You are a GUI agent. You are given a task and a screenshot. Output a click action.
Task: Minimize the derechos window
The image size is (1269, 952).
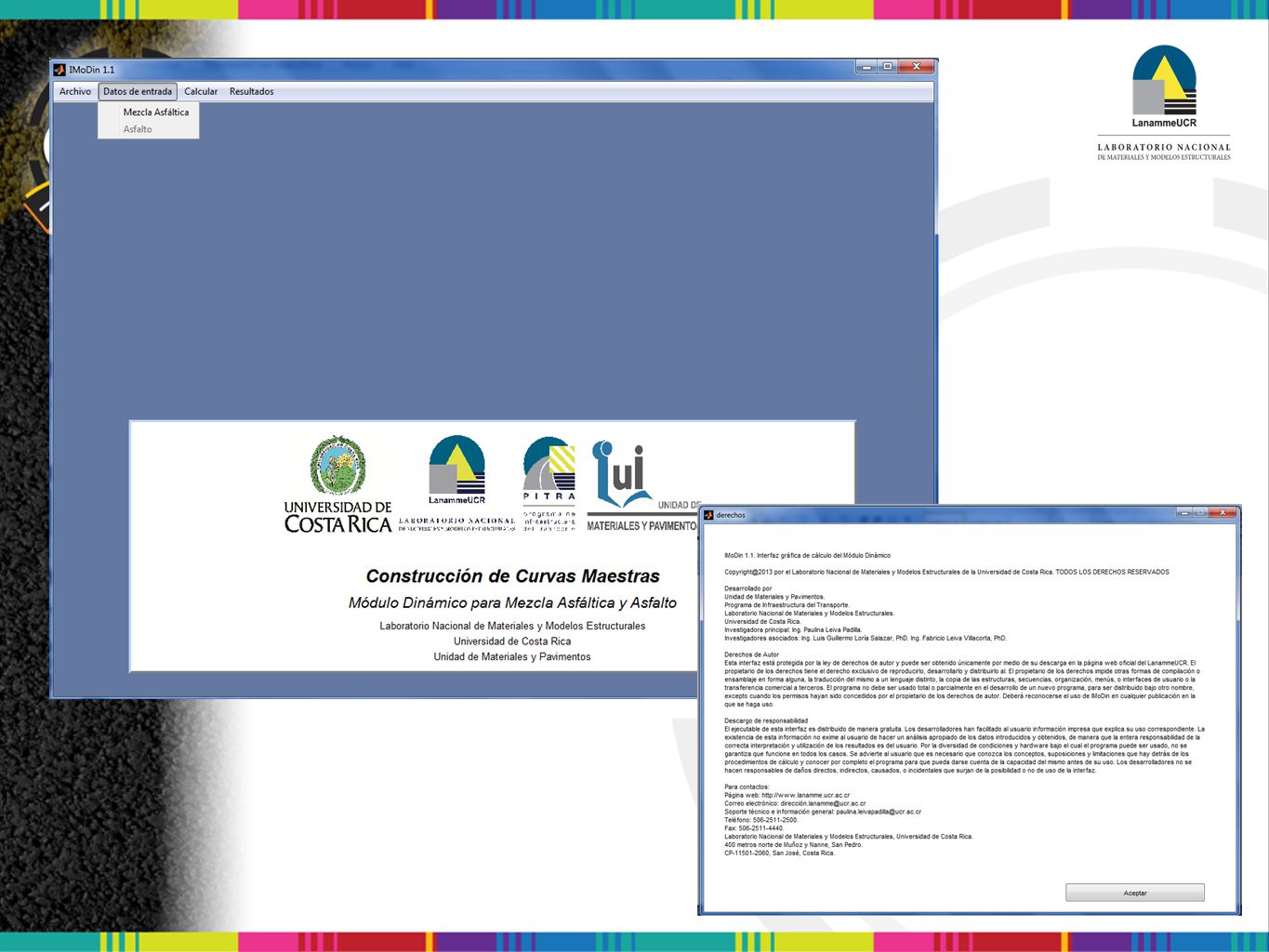pos(1184,512)
